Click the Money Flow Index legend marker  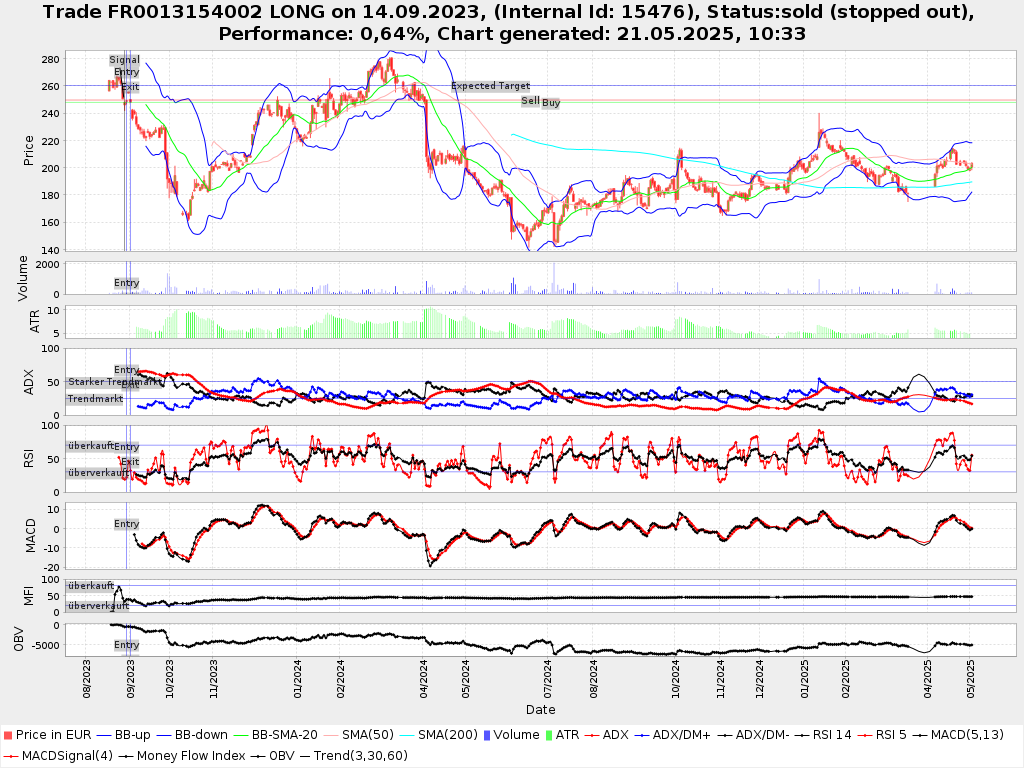[127, 755]
